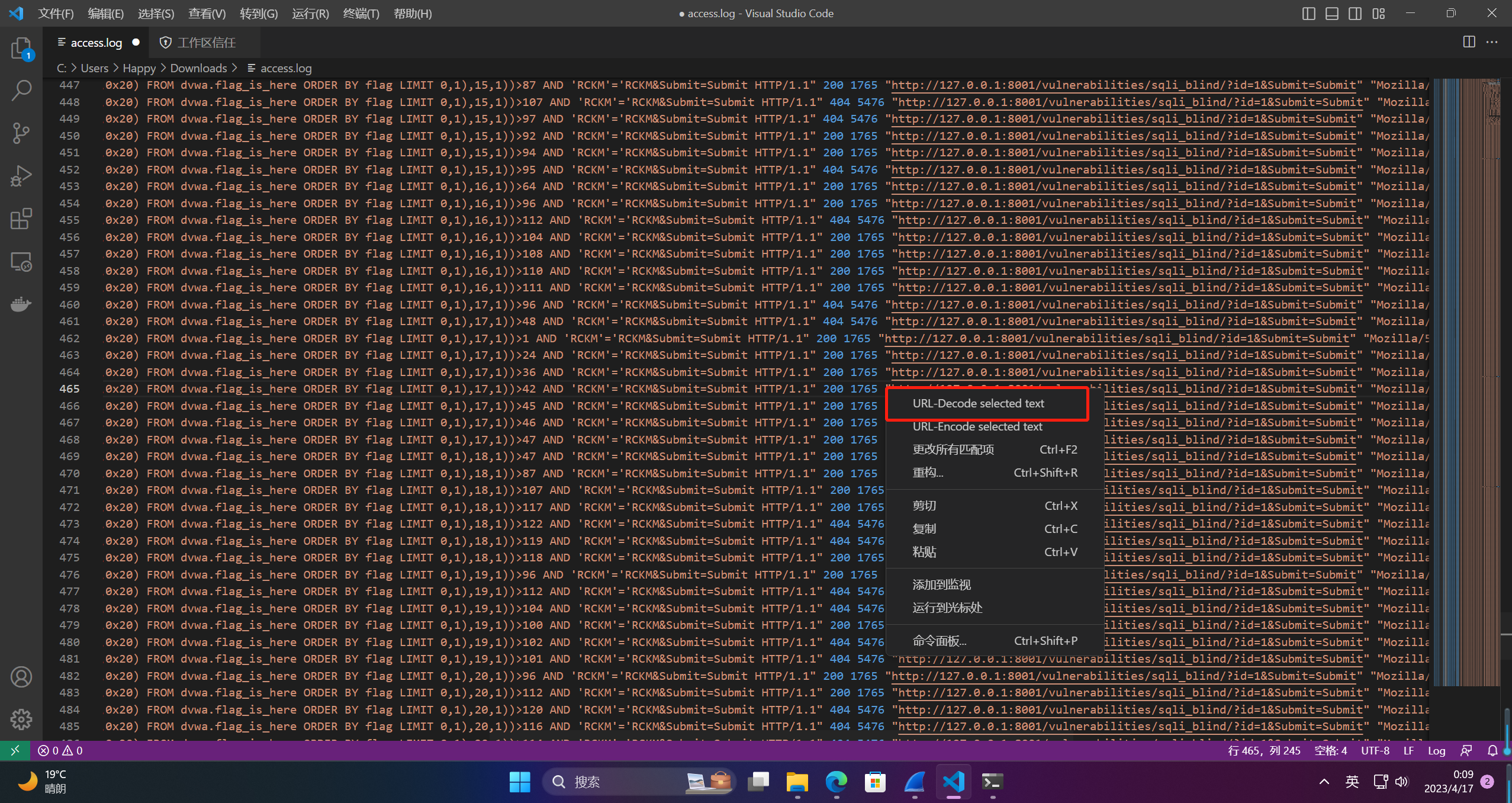Open the Explorer view in activity bar
This screenshot has width=1512, height=803.
click(x=21, y=47)
